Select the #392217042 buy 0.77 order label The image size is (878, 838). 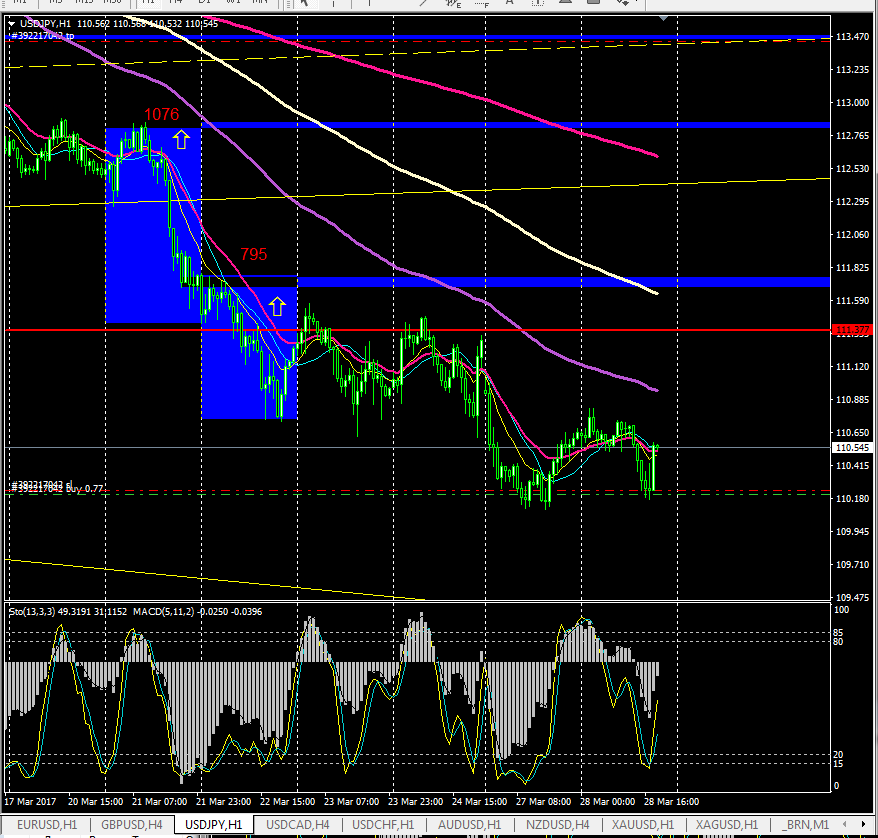[57, 489]
